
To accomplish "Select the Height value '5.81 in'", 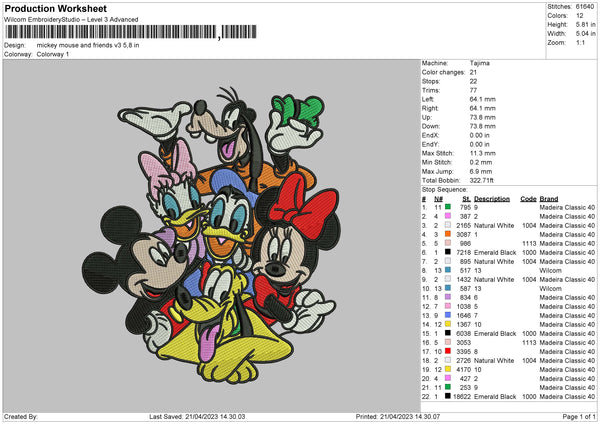I will pyautogui.click(x=585, y=24).
